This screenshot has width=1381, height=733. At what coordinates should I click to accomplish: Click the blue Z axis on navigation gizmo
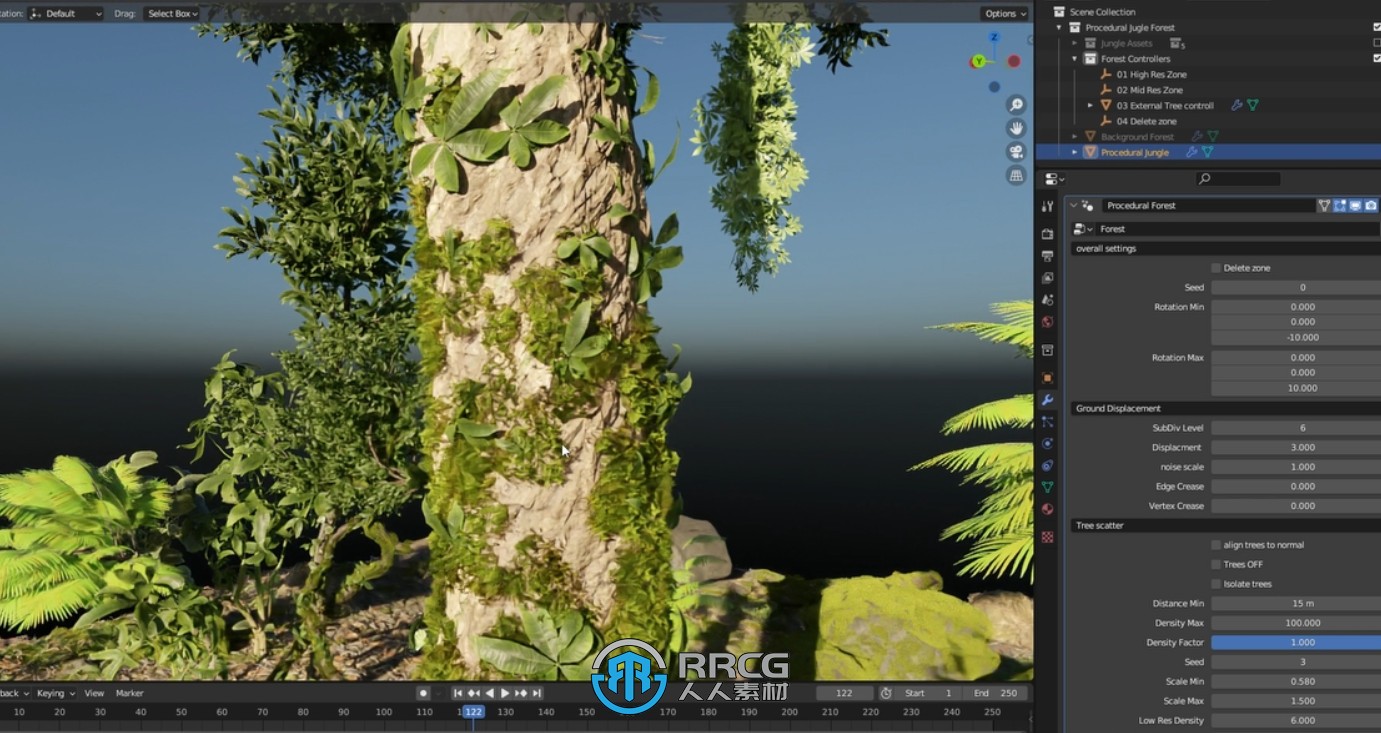(x=994, y=37)
